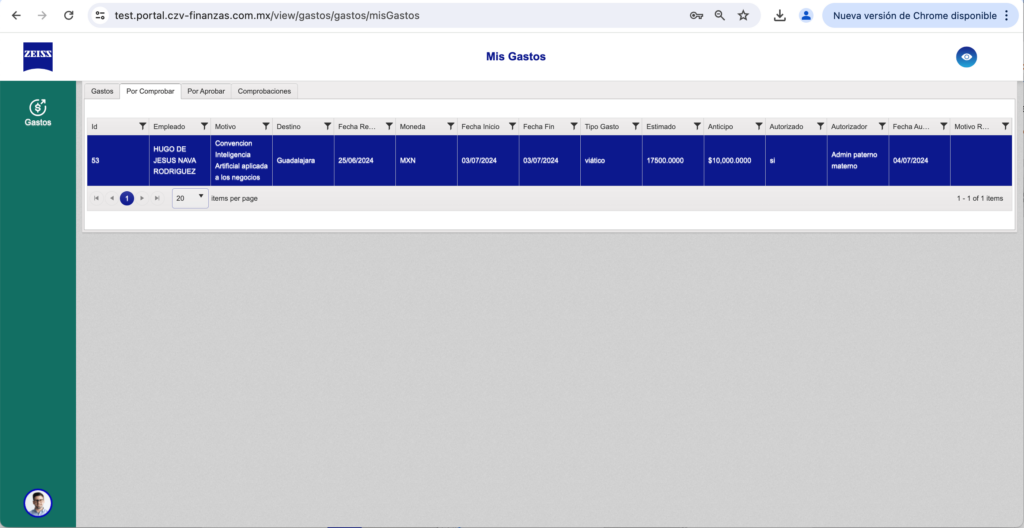Open the Chrome three-dot menu
The image size is (1024, 528).
[x=1006, y=15]
